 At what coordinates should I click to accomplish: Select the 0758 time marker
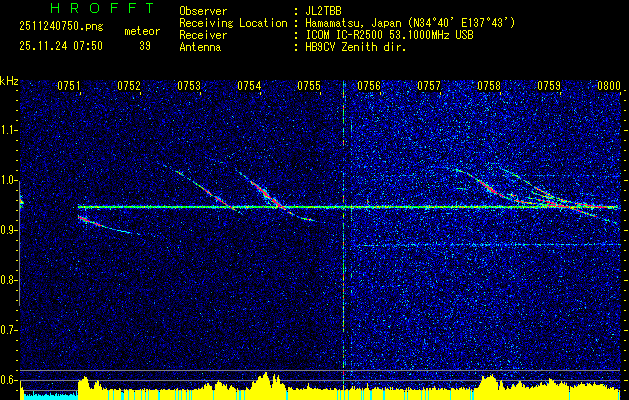489,86
